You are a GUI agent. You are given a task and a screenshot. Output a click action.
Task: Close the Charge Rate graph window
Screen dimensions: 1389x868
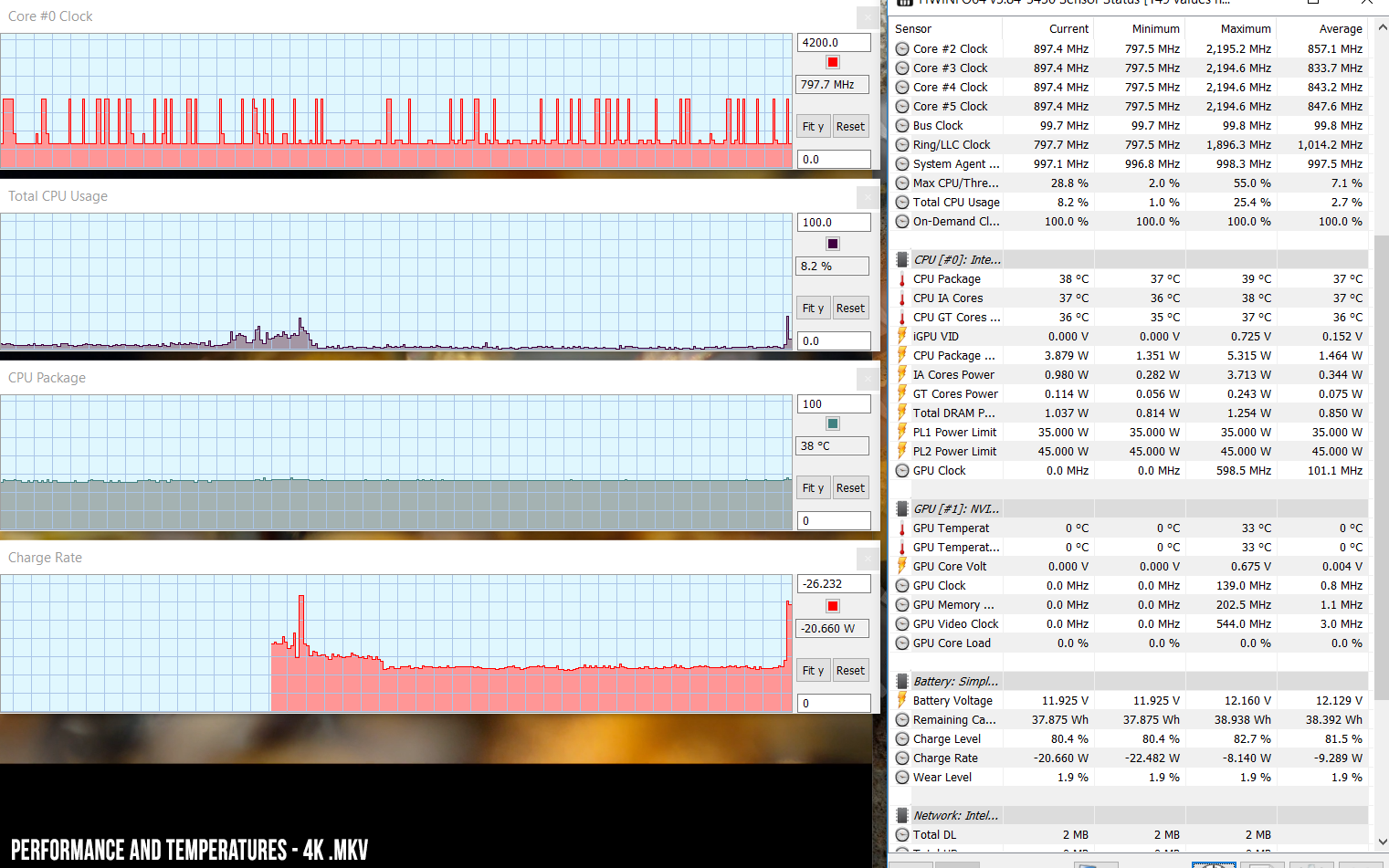point(868,559)
